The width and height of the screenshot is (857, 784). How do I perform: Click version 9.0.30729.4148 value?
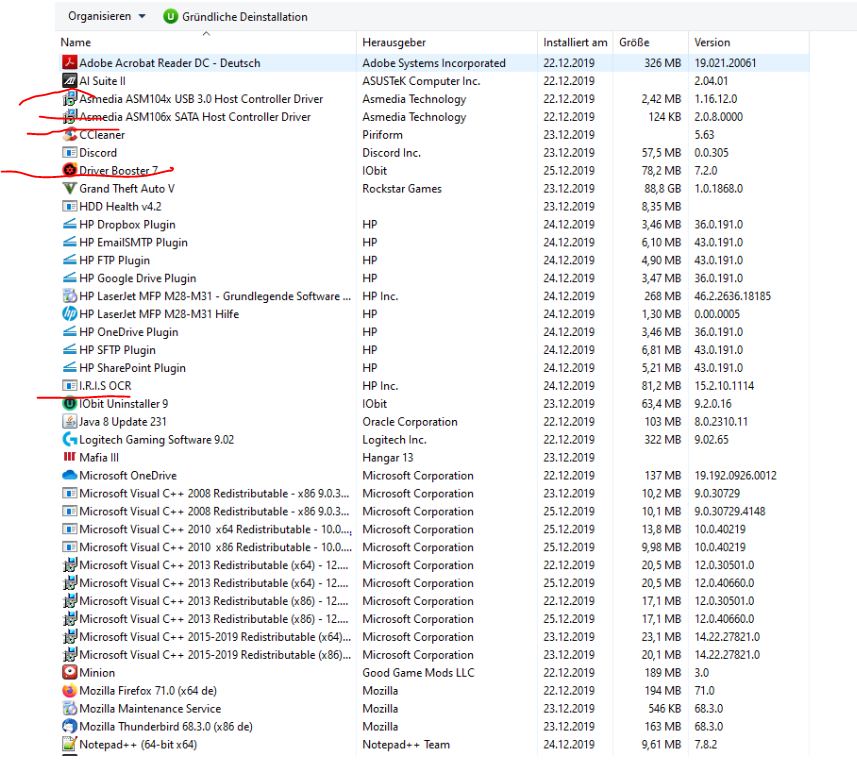coord(730,511)
